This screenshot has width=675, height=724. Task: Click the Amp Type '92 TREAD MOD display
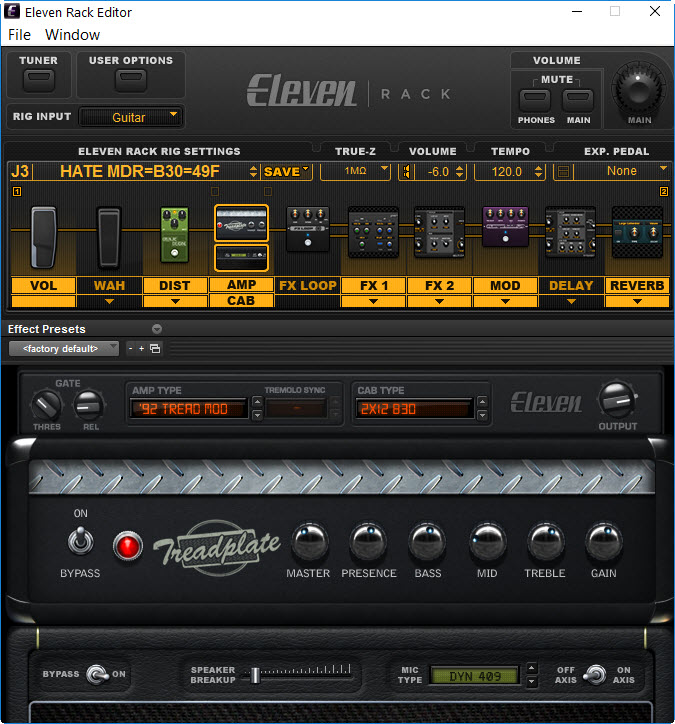tap(189, 409)
